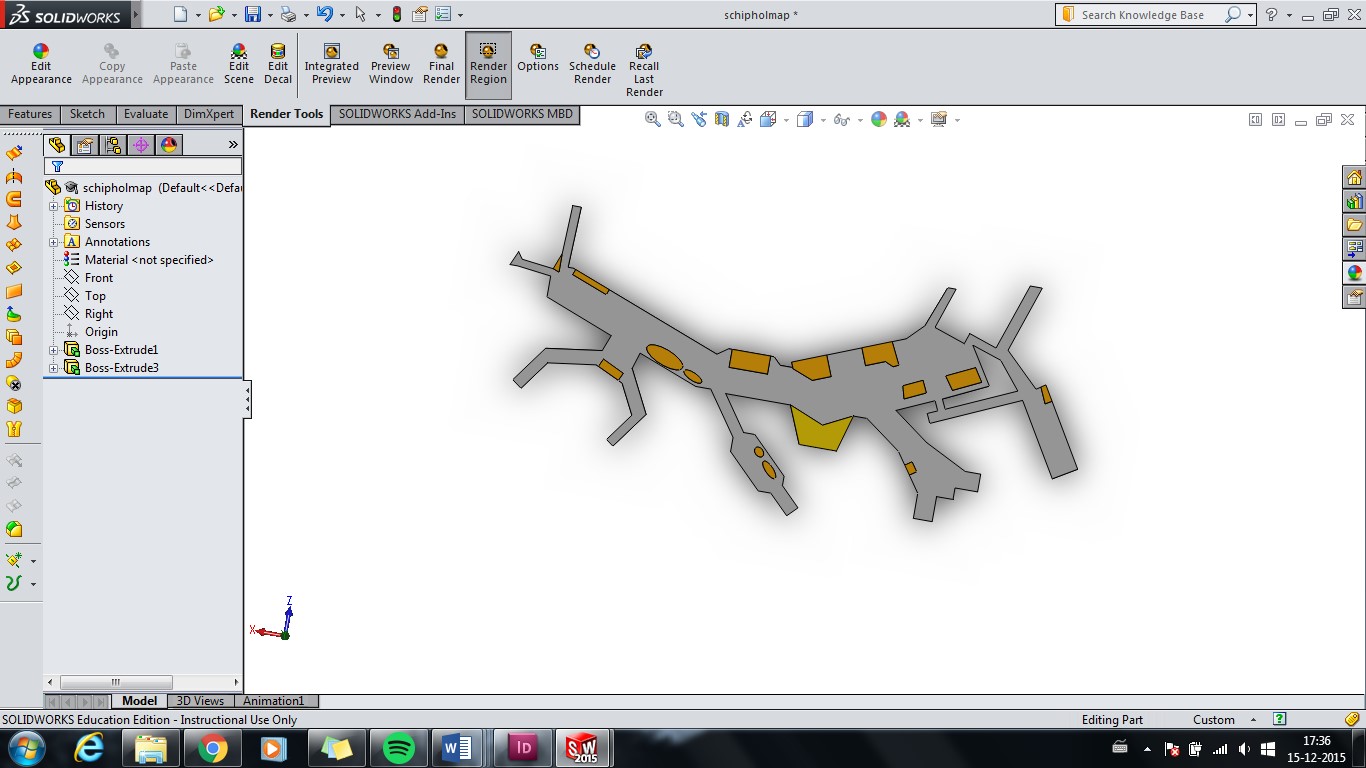This screenshot has width=1366, height=768.
Task: Start Integrated Preview rendering
Action: 331,65
